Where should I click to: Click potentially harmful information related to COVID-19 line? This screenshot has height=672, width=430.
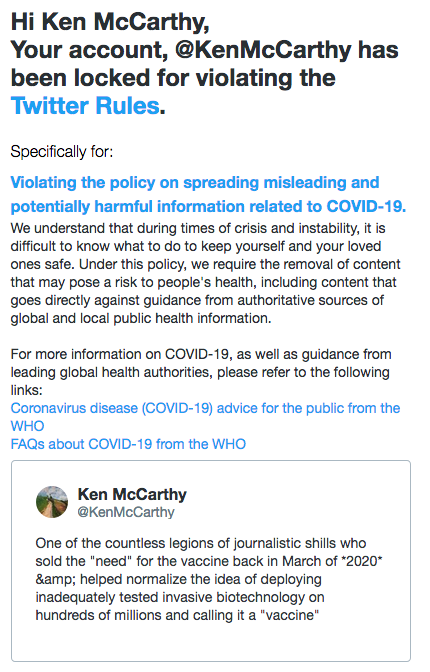(x=208, y=207)
